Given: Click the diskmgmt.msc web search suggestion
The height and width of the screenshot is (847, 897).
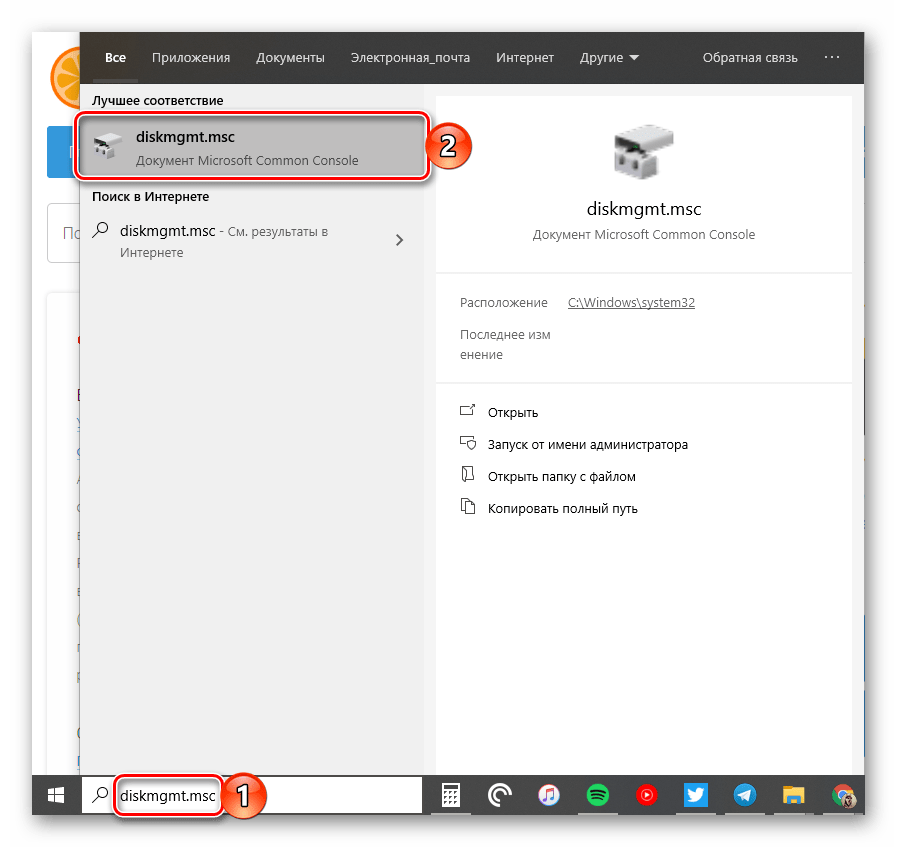Looking at the screenshot, I should [x=252, y=241].
